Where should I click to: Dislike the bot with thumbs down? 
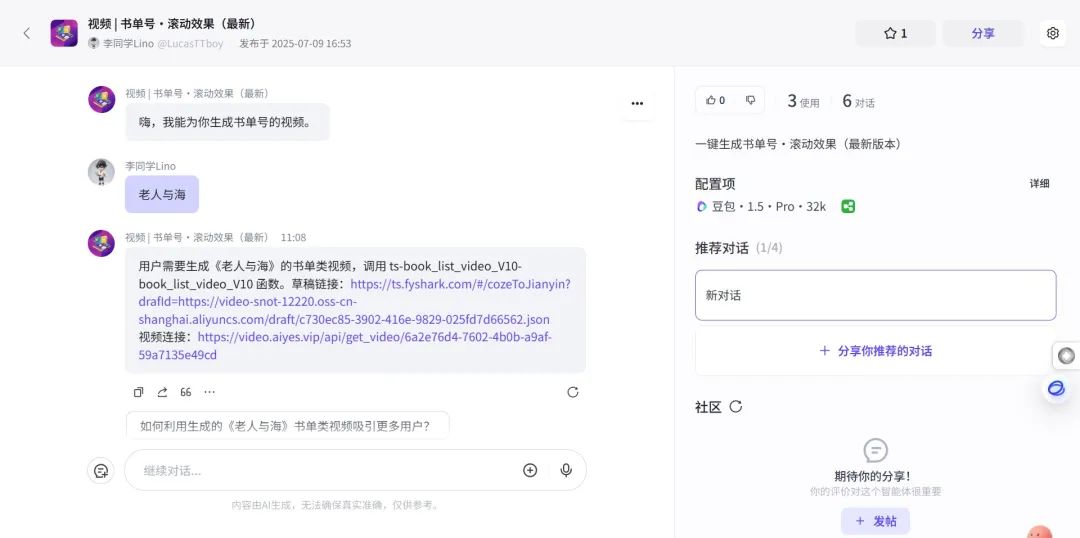pyautogui.click(x=751, y=101)
